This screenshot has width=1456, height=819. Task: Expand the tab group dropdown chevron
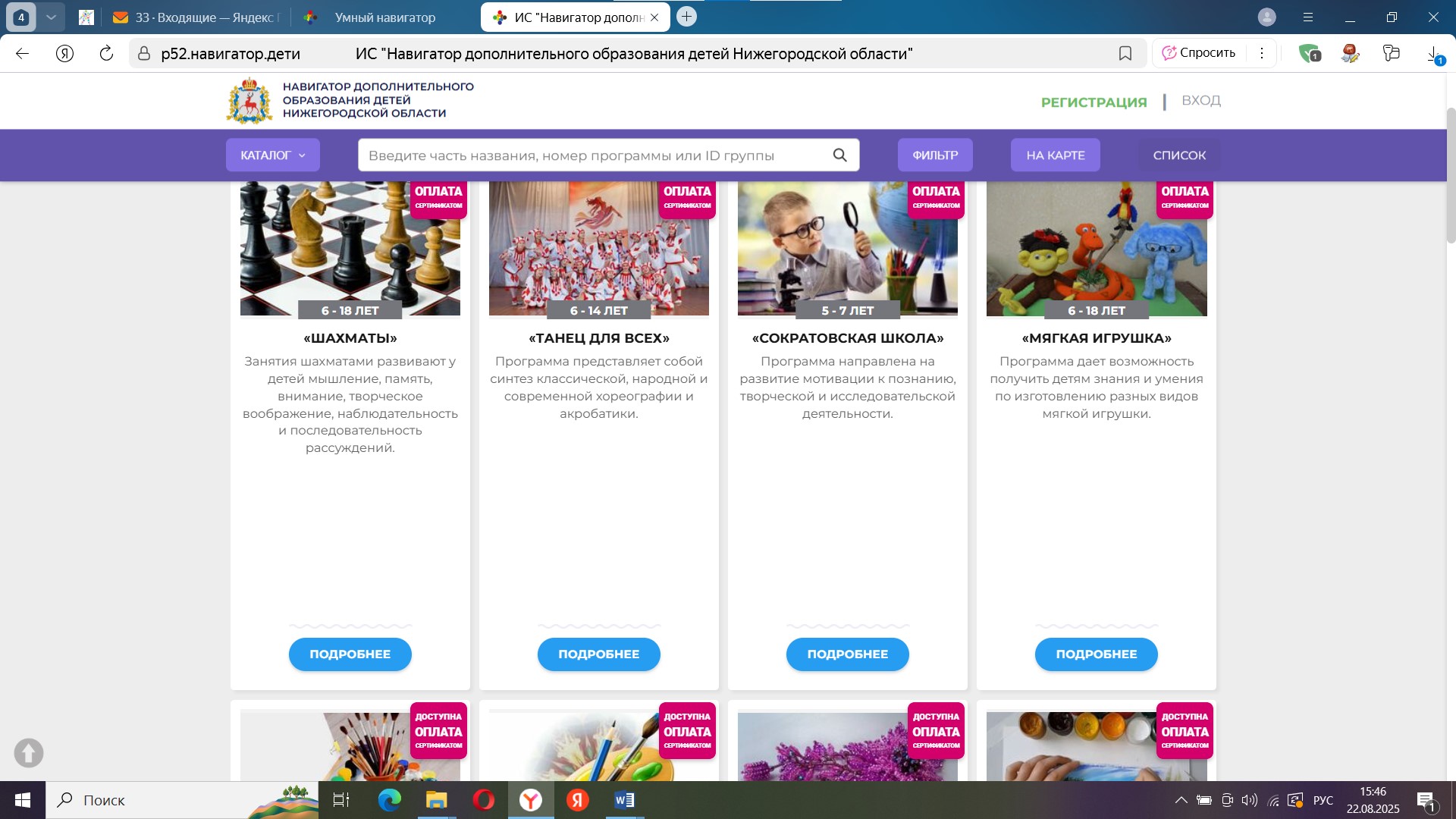pyautogui.click(x=51, y=17)
